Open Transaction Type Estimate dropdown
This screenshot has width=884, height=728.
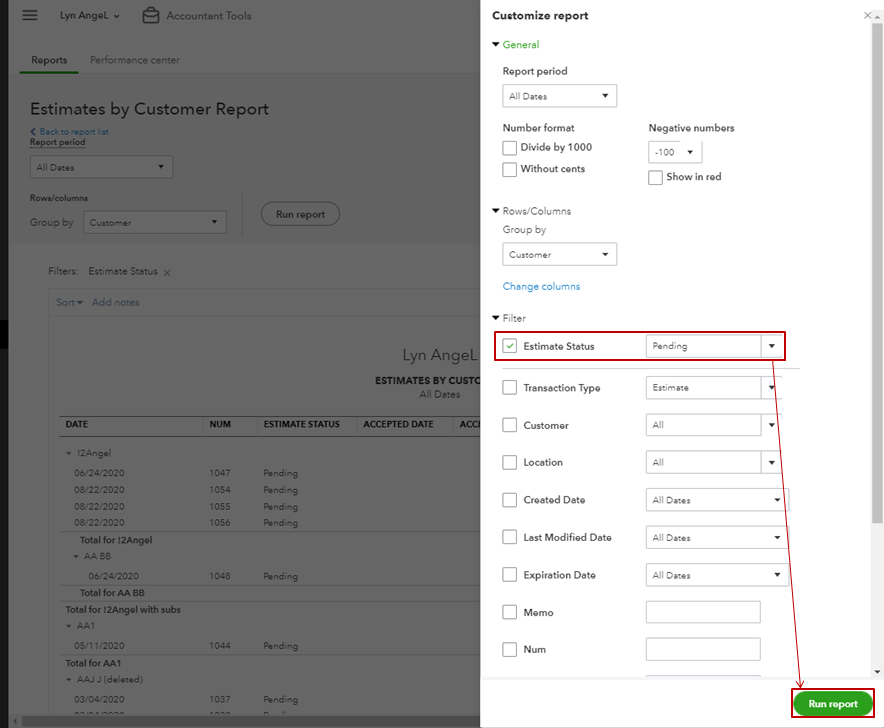click(x=771, y=387)
